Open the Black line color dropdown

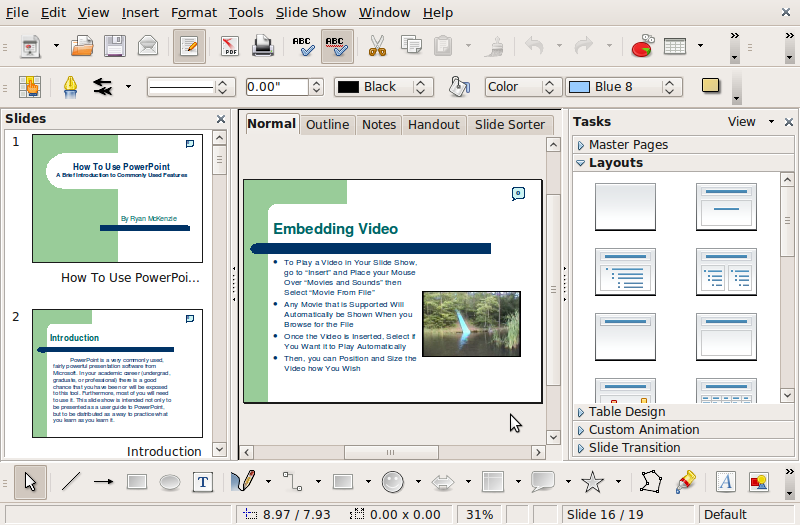coord(384,87)
